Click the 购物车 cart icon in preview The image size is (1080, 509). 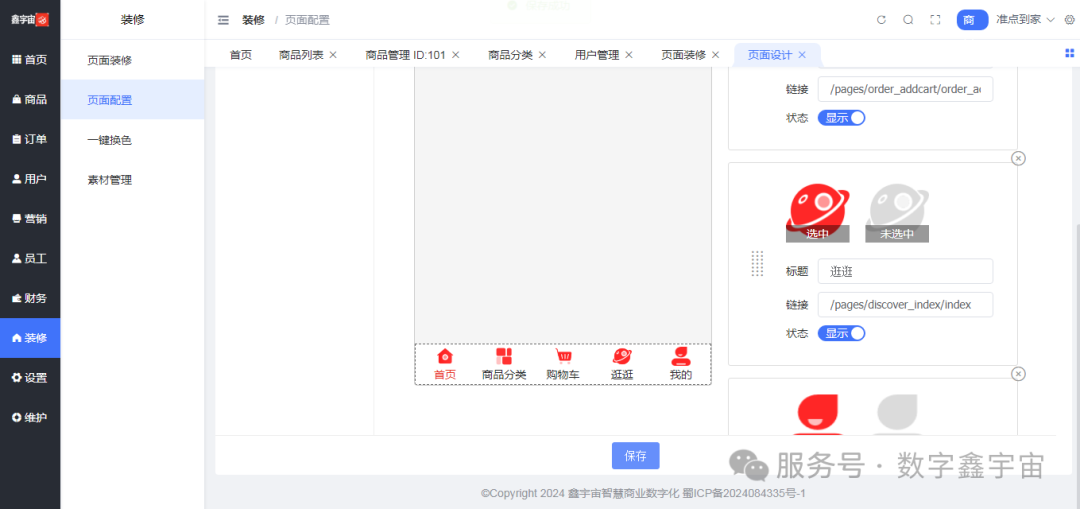563,357
